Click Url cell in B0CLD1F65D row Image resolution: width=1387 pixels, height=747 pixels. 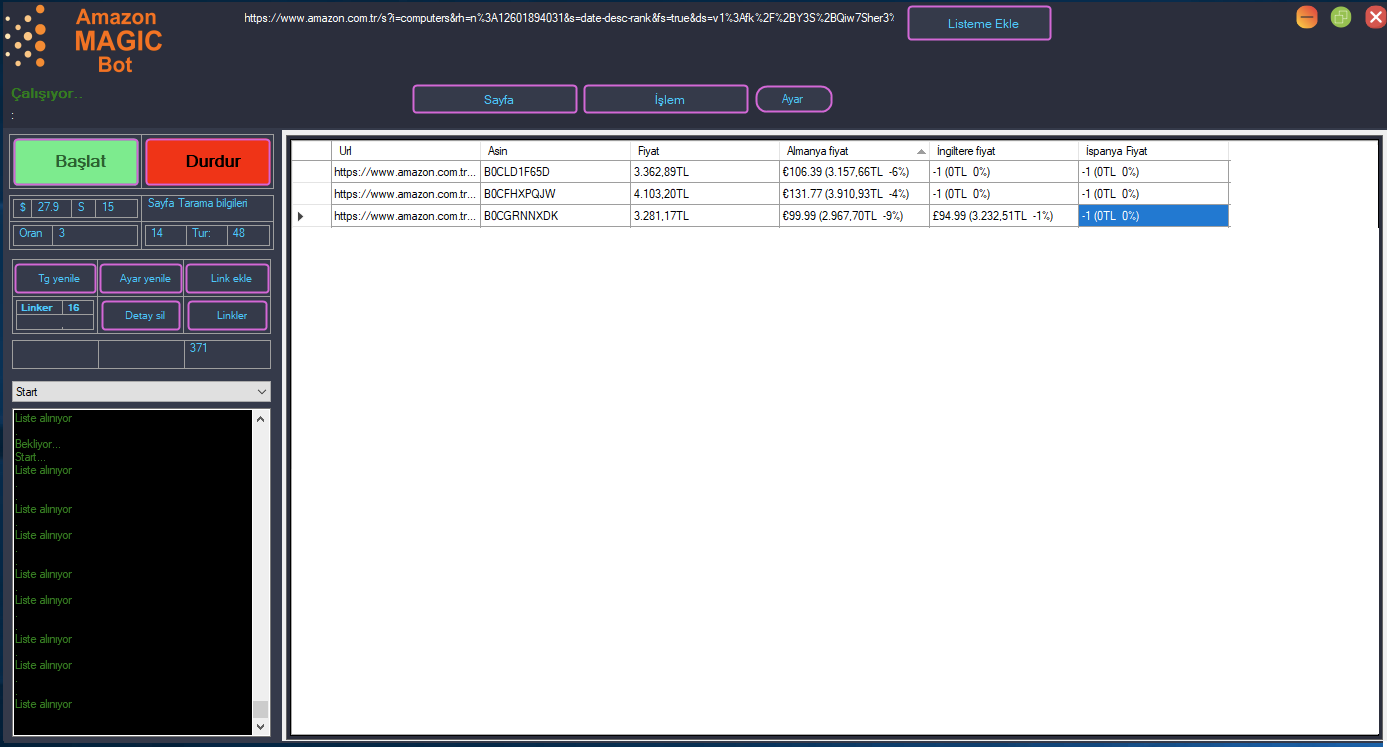click(x=406, y=171)
